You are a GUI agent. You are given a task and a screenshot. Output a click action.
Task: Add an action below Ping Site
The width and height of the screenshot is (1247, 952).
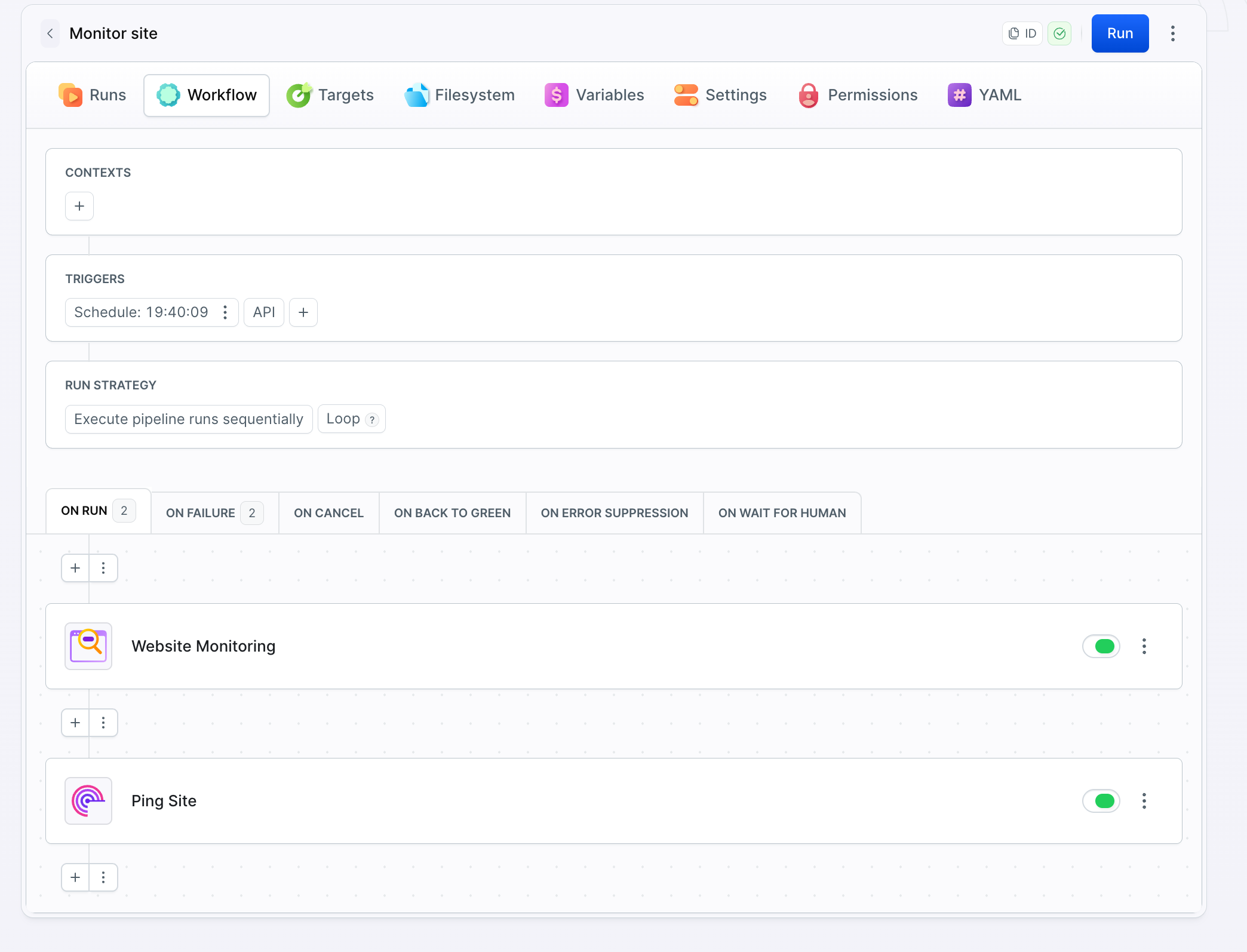75,877
